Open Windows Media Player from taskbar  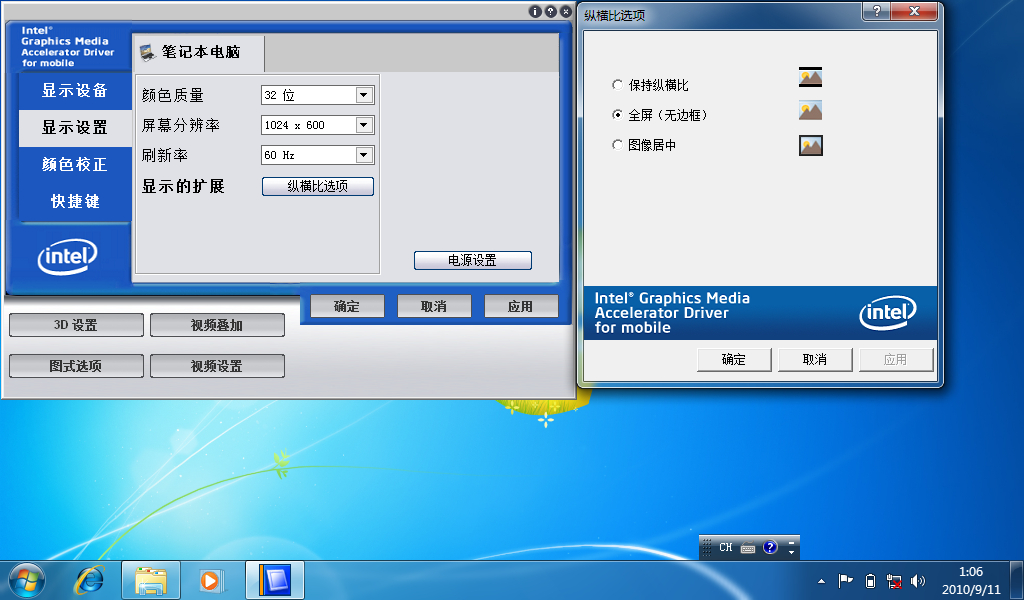click(210, 580)
